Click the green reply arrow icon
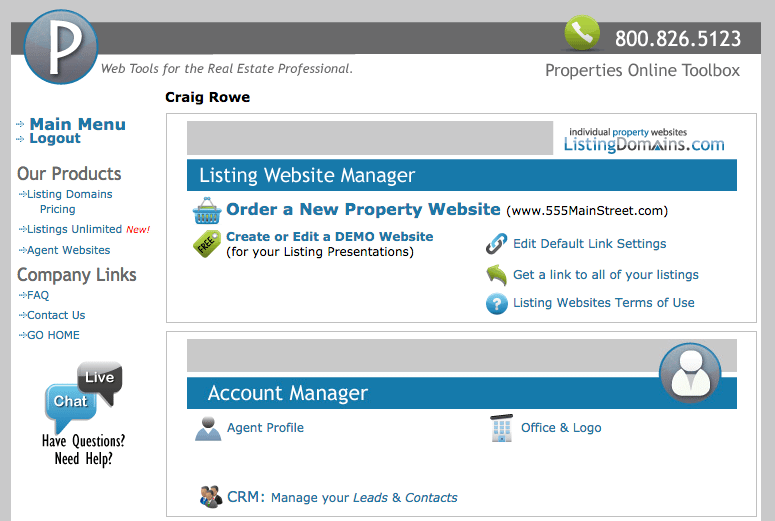Screen dimensions: 775x521 [x=497, y=275]
